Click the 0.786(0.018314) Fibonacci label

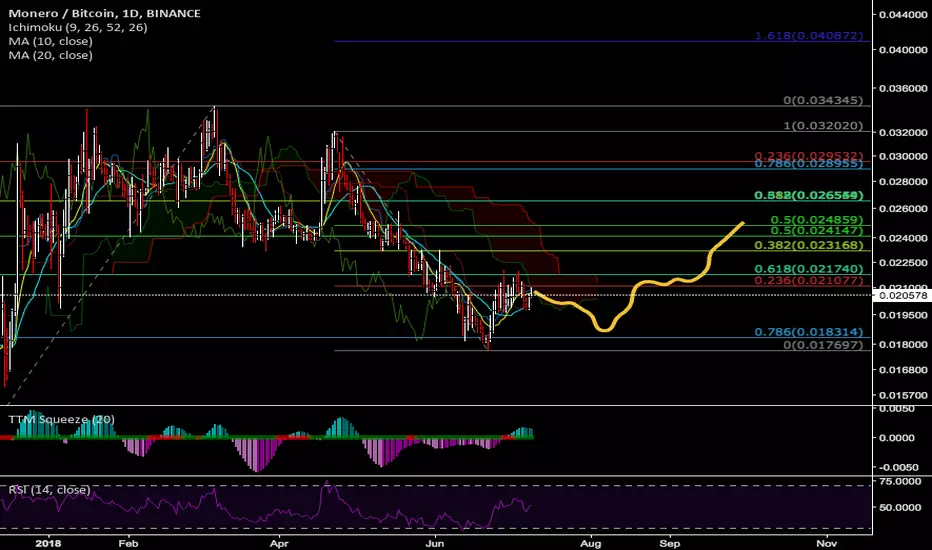[808, 332]
